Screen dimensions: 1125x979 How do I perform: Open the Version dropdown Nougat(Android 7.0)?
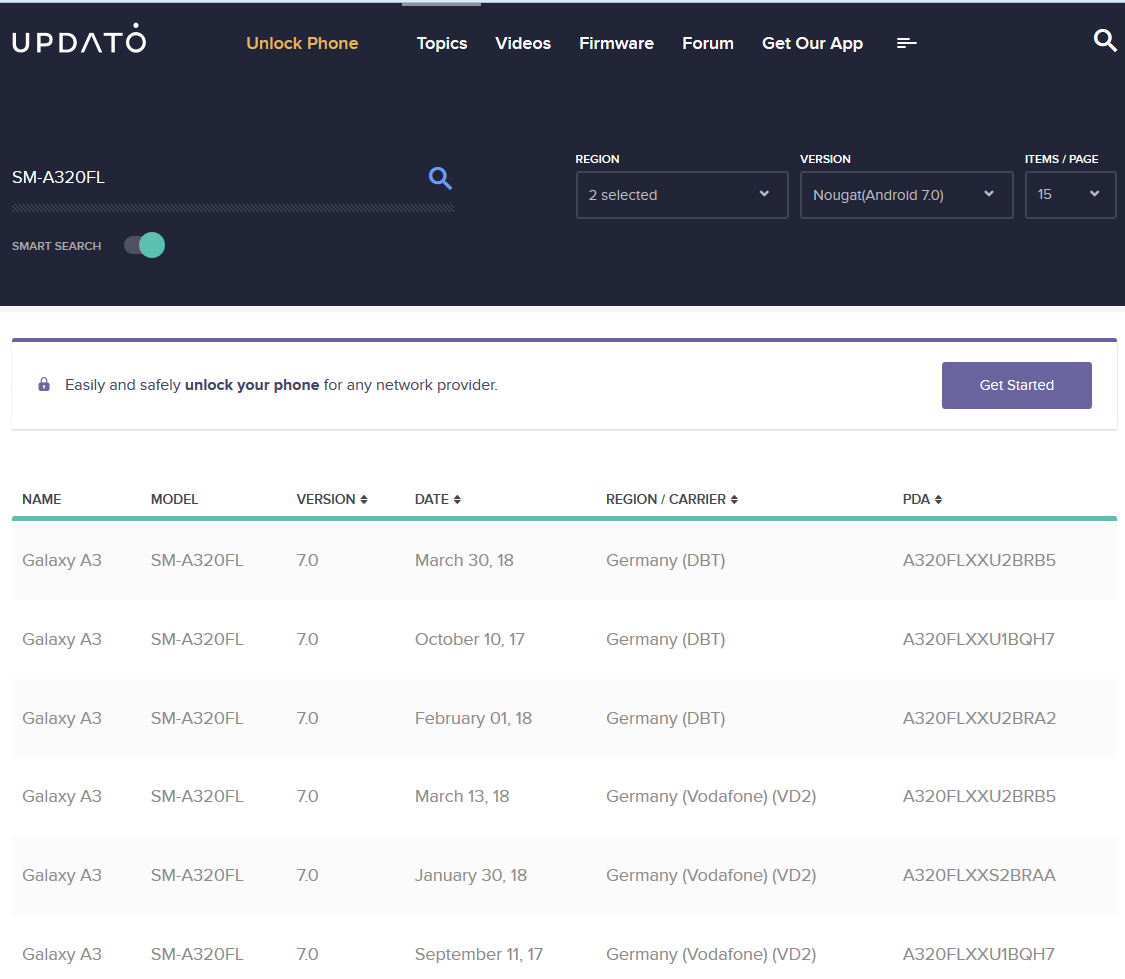[906, 194]
